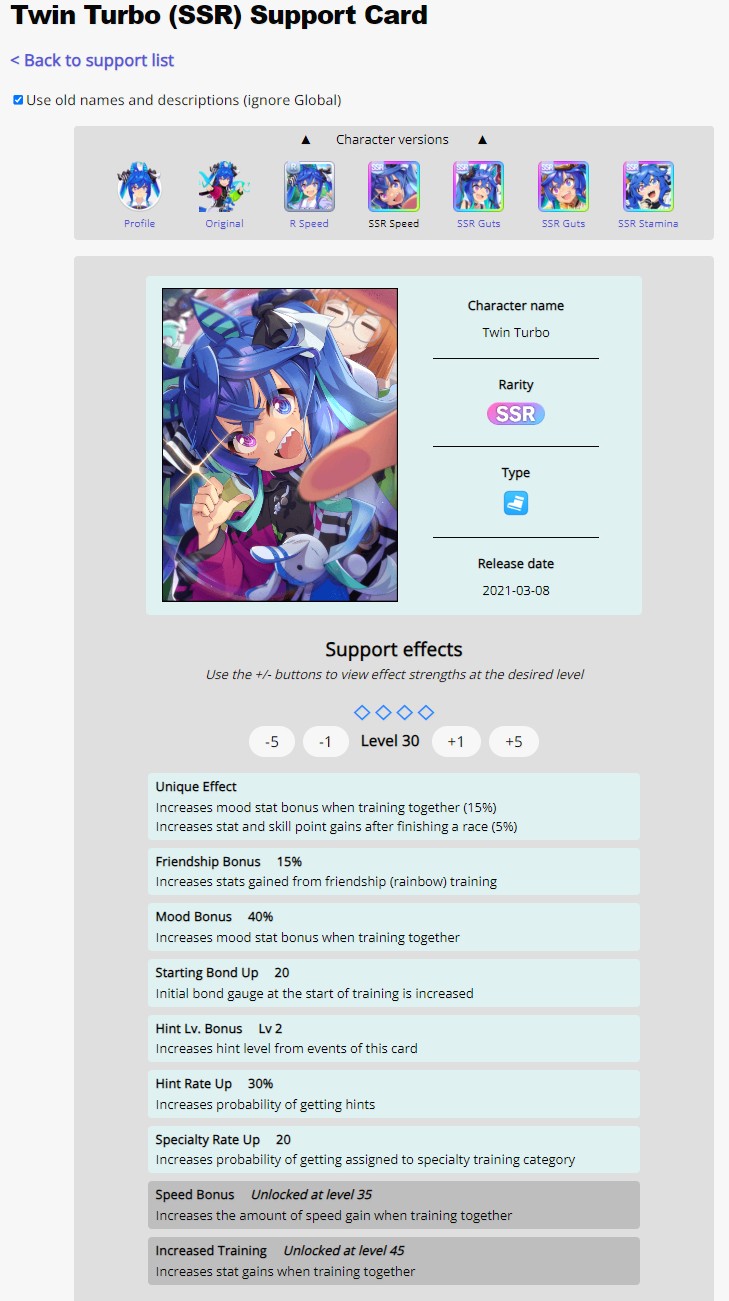Decrease card level by 5
729x1301 pixels.
click(x=272, y=742)
